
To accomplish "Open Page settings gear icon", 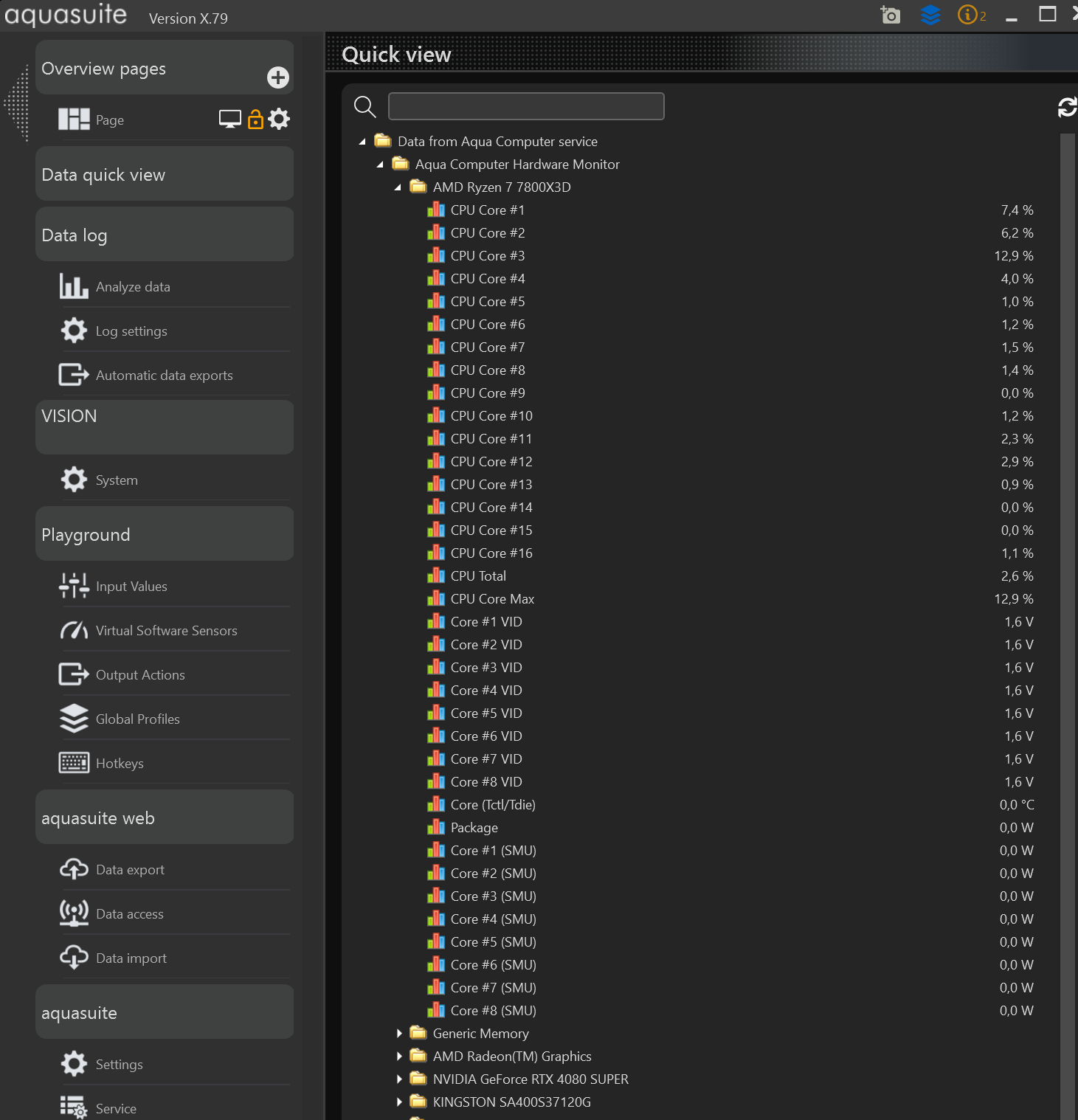I will click(x=279, y=119).
